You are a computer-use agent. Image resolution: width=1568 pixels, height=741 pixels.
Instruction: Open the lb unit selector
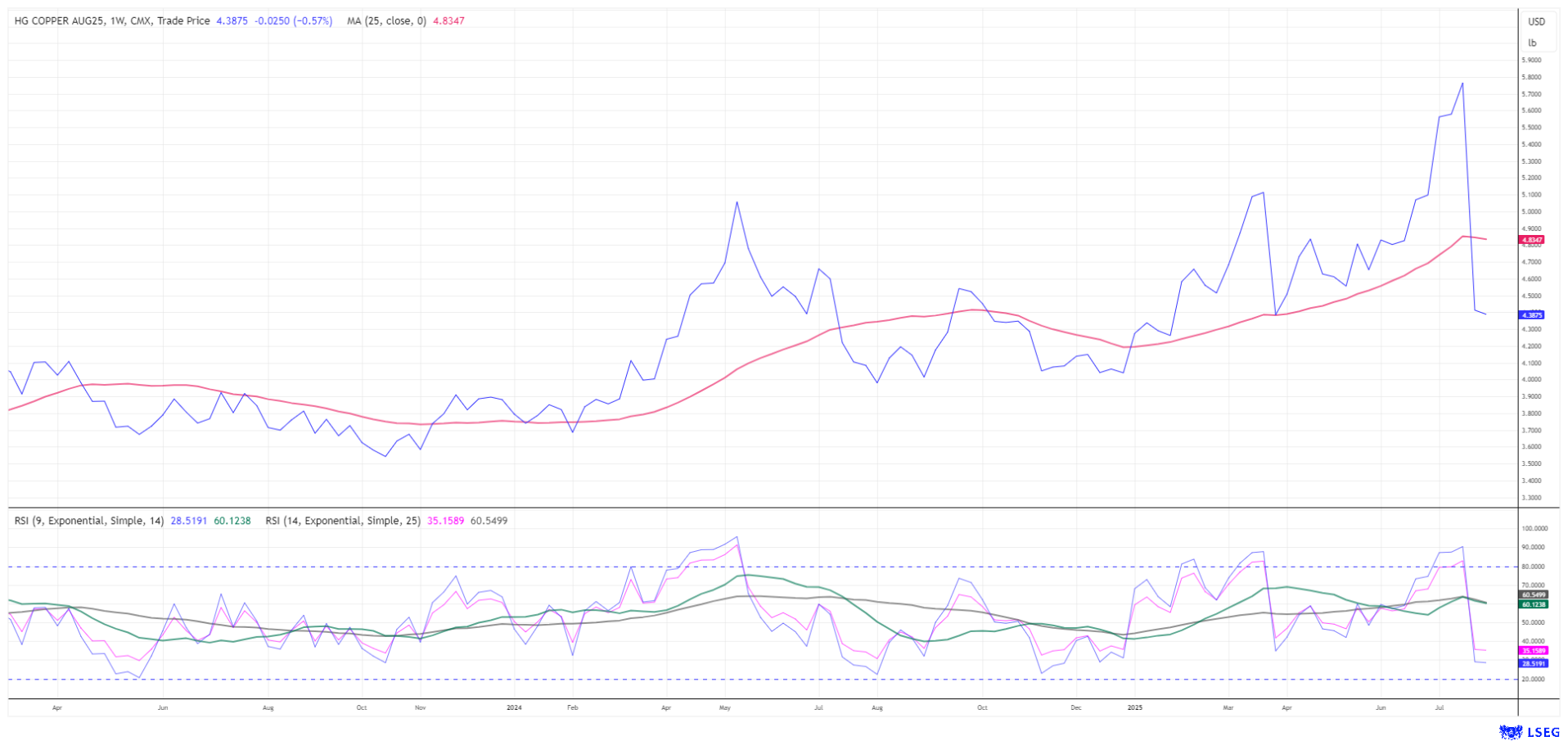(x=1532, y=43)
